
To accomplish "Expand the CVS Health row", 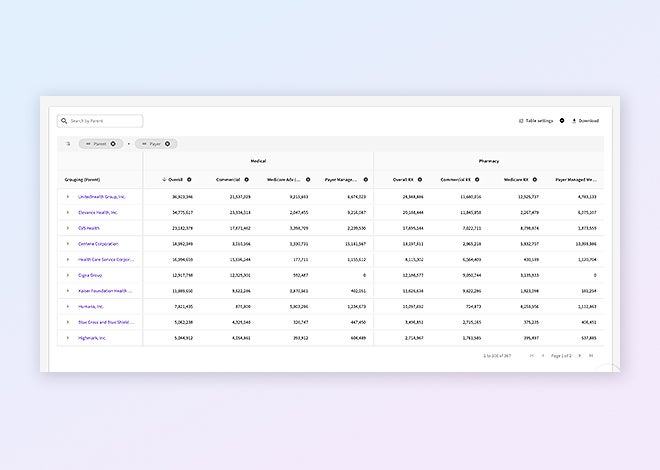I will [x=68, y=228].
